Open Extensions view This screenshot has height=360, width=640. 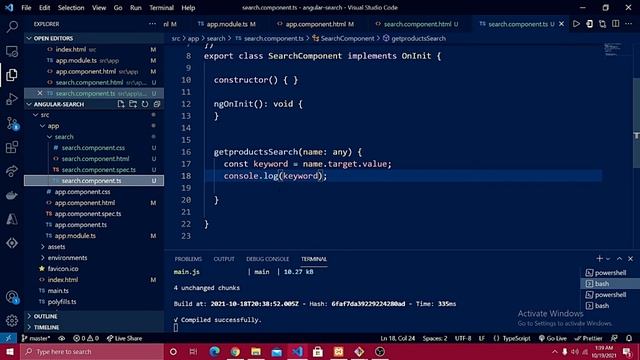(12, 147)
